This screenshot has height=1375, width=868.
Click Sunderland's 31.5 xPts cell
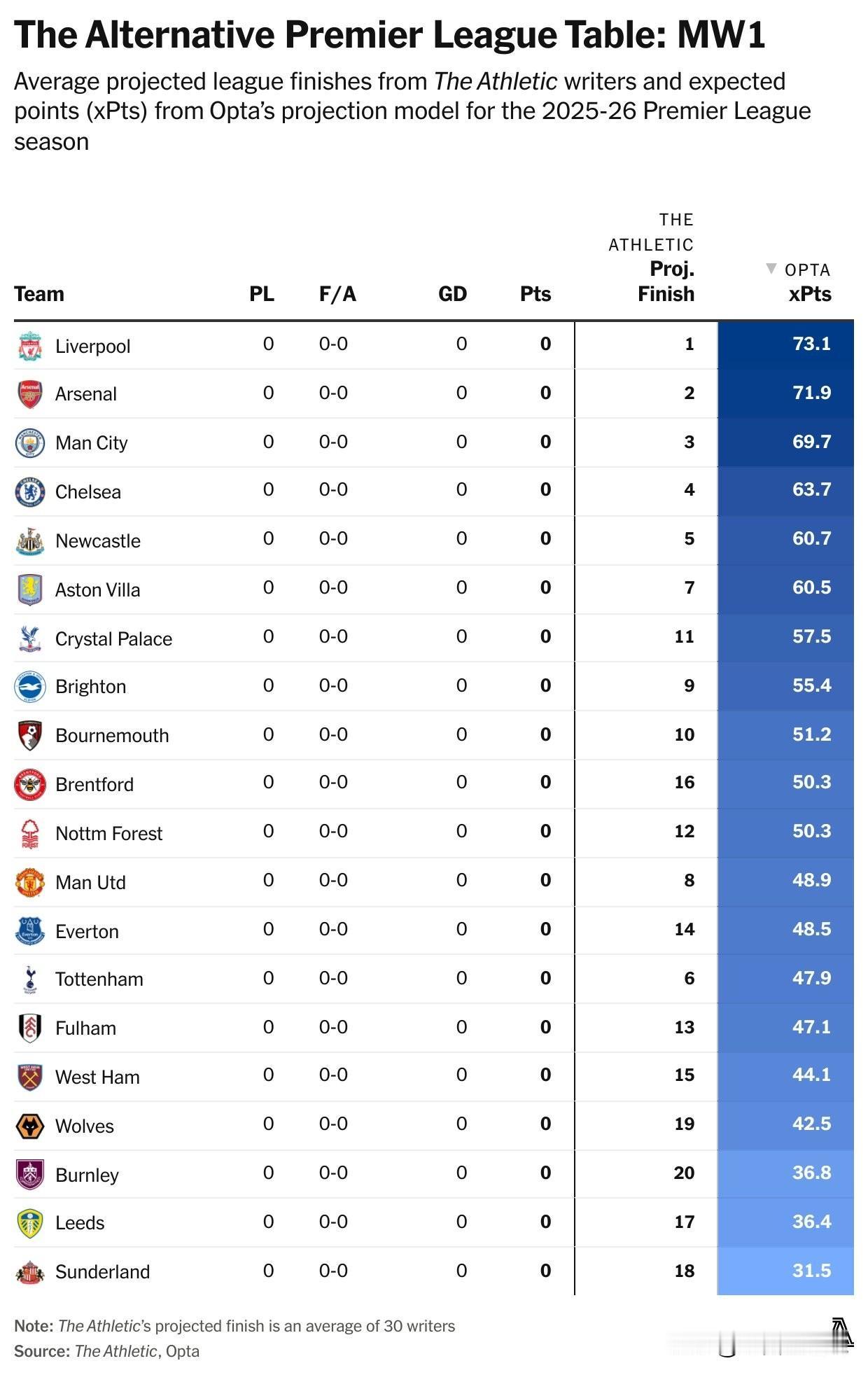coord(785,1271)
